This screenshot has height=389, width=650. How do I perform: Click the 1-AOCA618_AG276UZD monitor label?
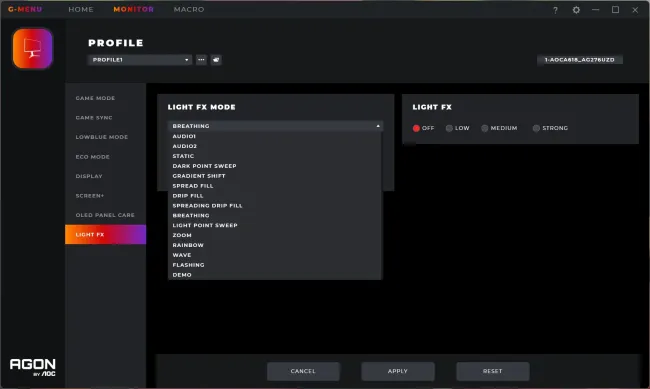580,60
